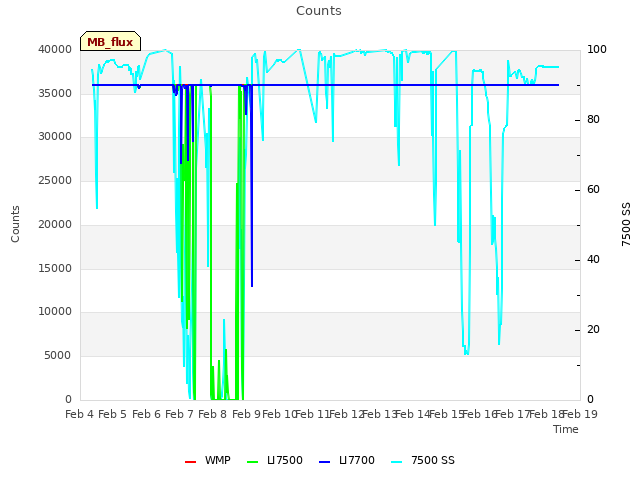Toggle the WMP legend entry
The height and width of the screenshot is (480, 640).
[207, 460]
